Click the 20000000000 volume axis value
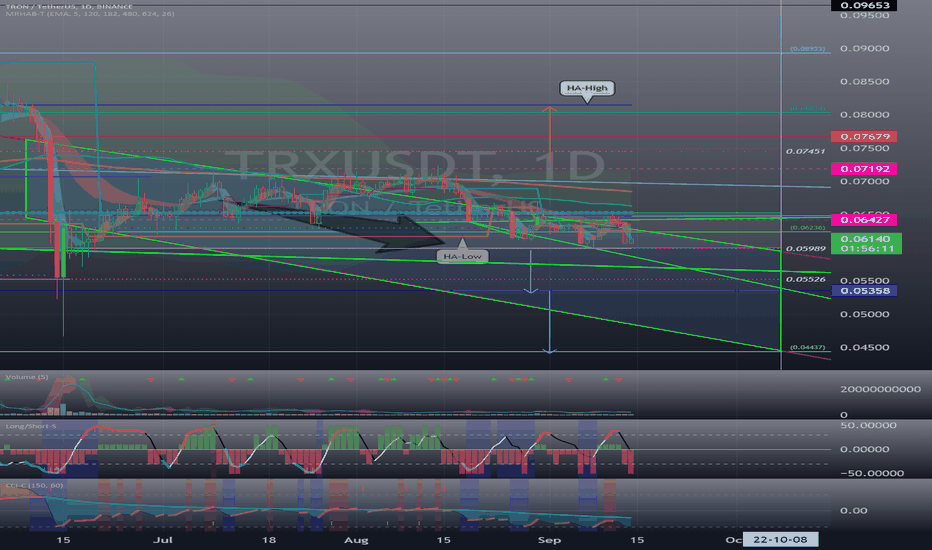 point(880,389)
